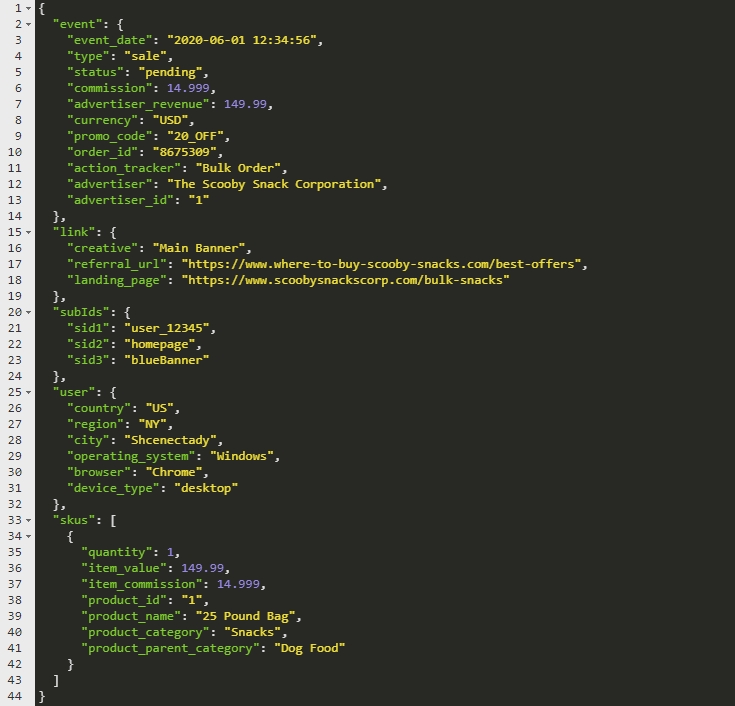Click the "sid1" key
Viewport: 735px width, 706px height.
click(88, 328)
